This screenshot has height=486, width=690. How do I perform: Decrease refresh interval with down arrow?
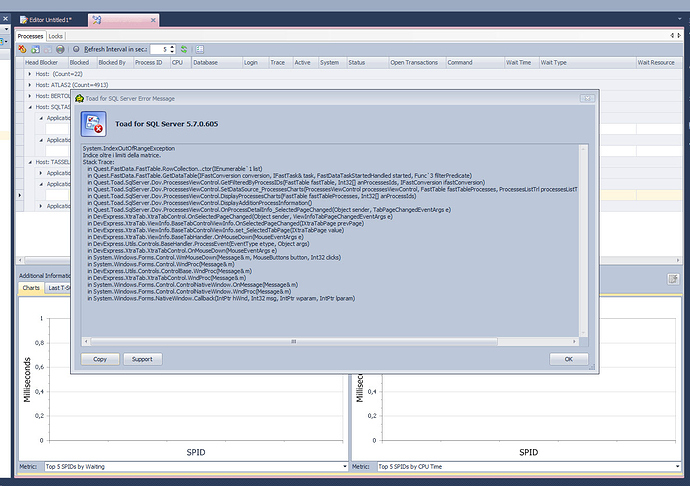pyautogui.click(x=172, y=52)
